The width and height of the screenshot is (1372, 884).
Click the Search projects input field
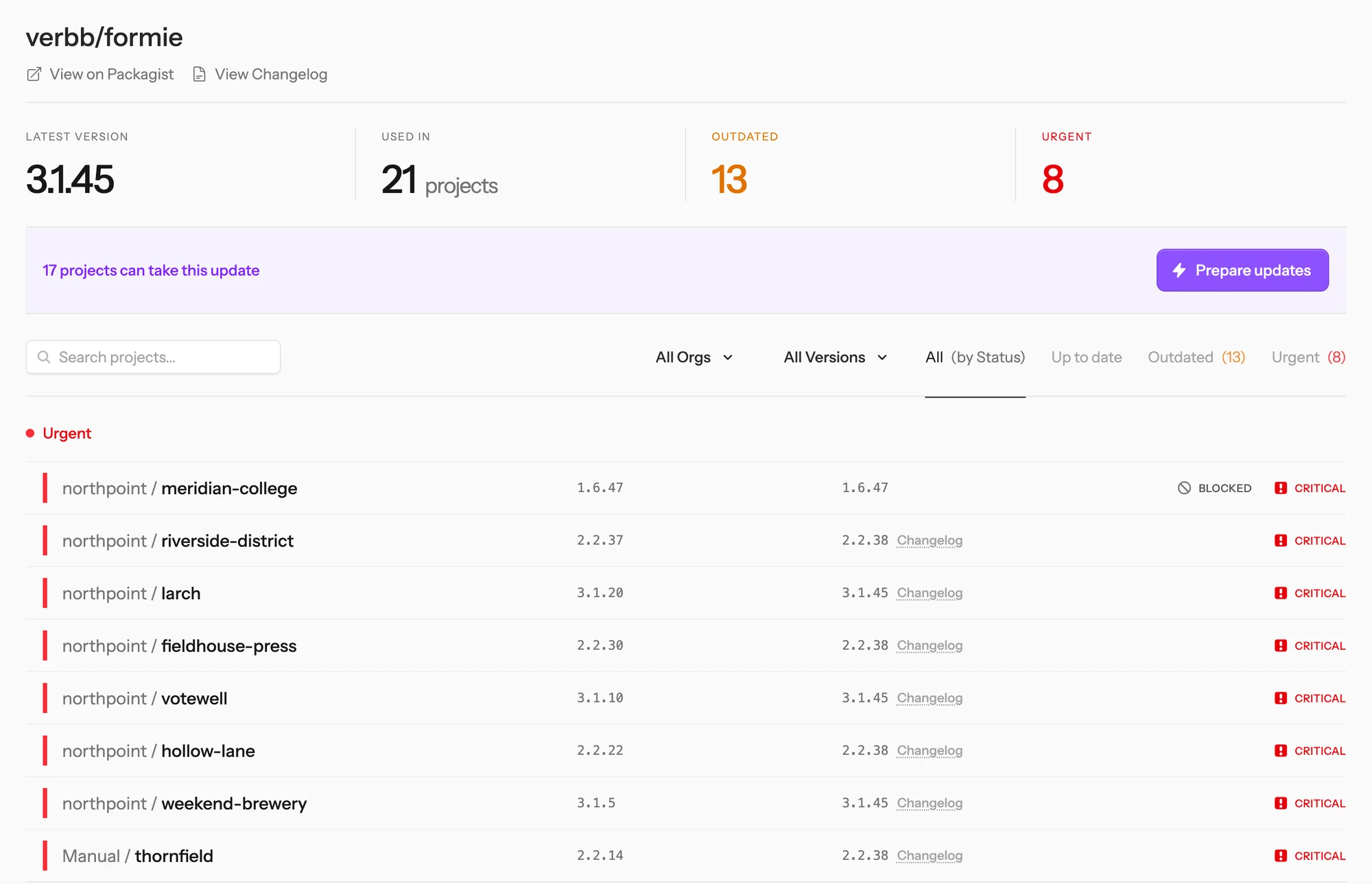pos(153,357)
